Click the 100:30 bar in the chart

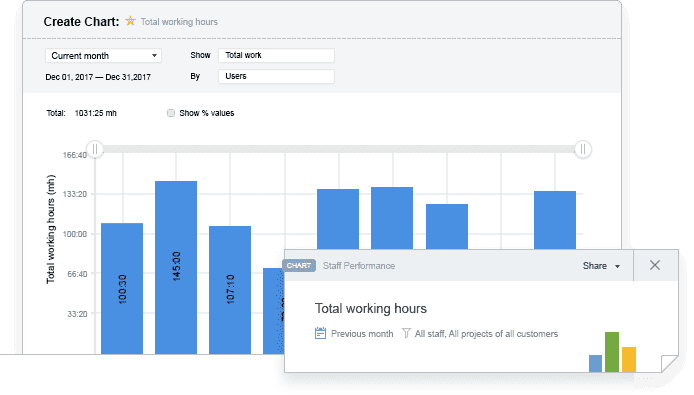point(122,289)
